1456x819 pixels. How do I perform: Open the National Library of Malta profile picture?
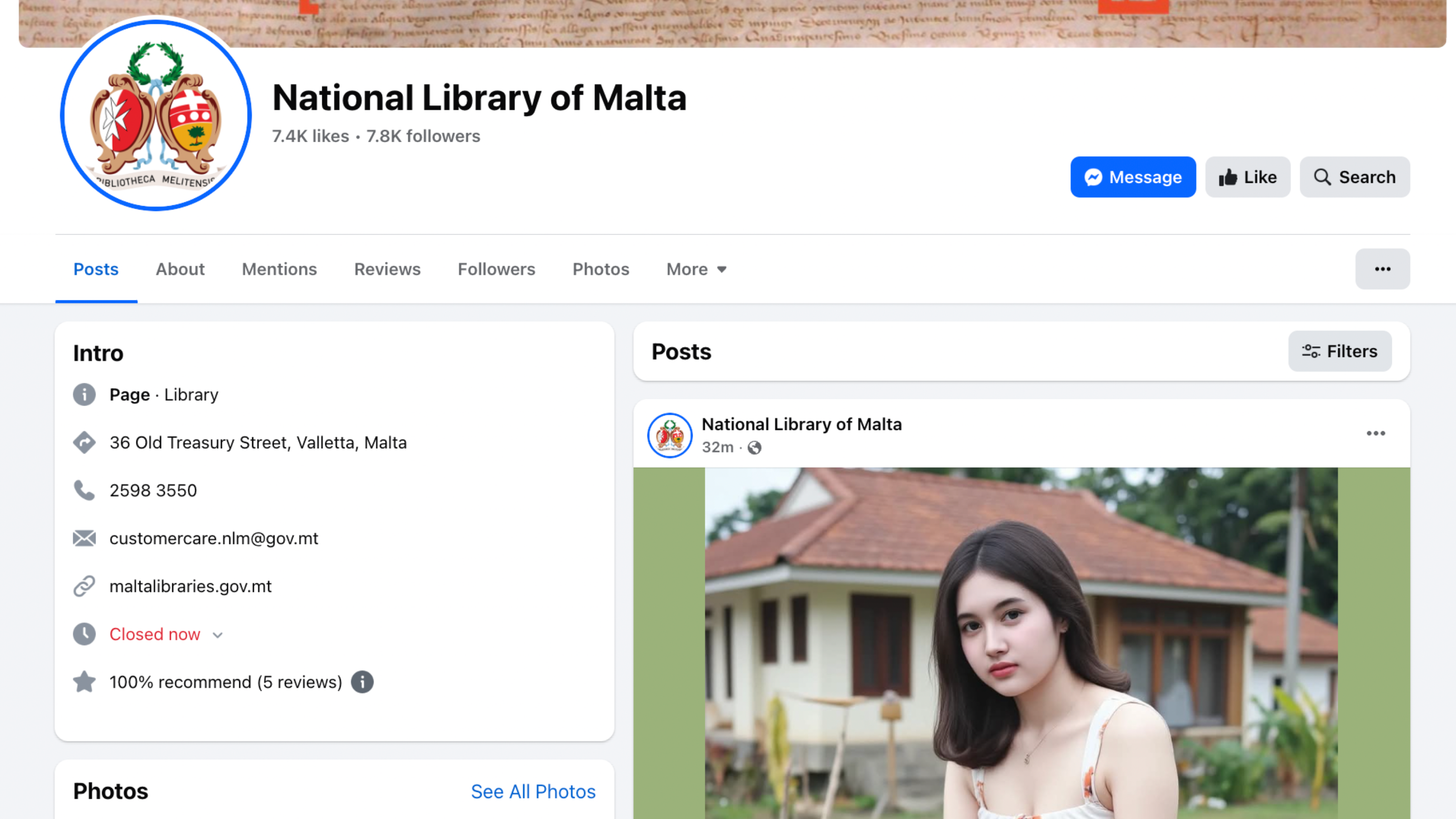(x=156, y=115)
